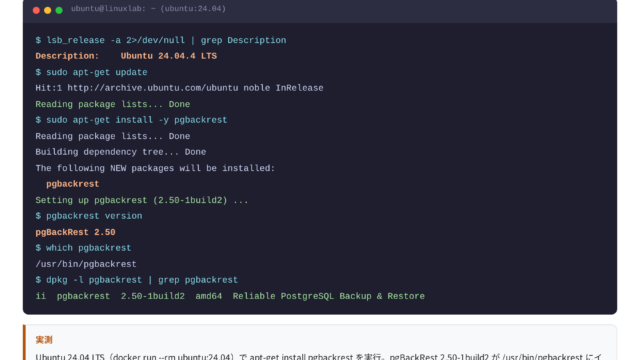Select the terminal title 'ubuntu@linuxlab: ~ (ubuntu:24.04)'

148,9
